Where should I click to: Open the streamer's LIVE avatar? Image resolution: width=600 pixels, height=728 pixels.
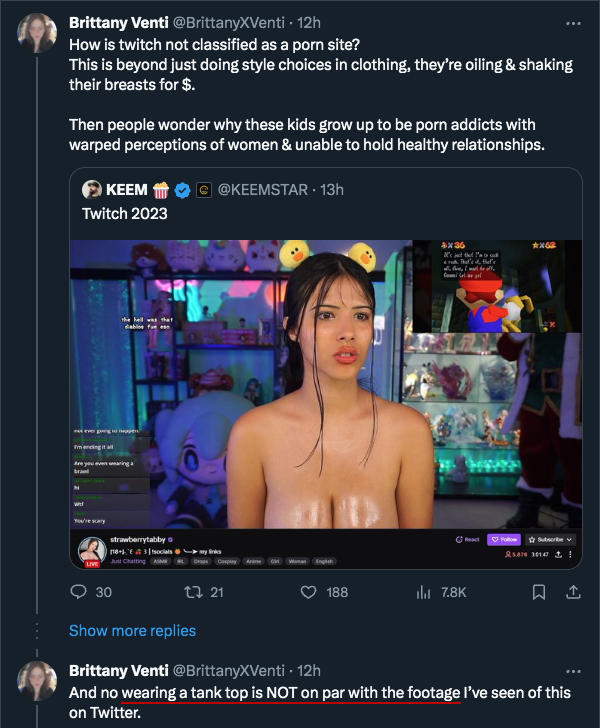91,550
